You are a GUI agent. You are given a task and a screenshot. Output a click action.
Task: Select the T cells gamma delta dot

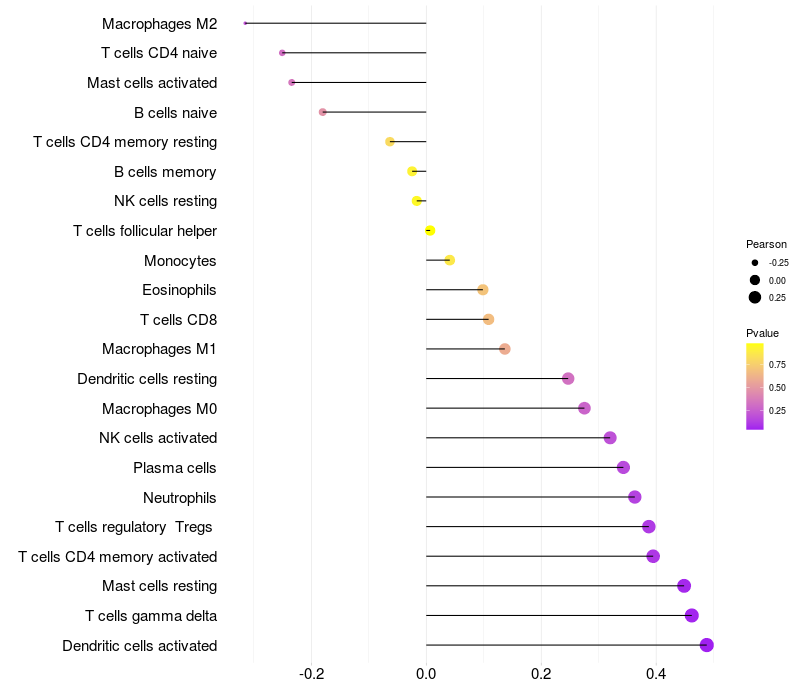click(x=691, y=615)
